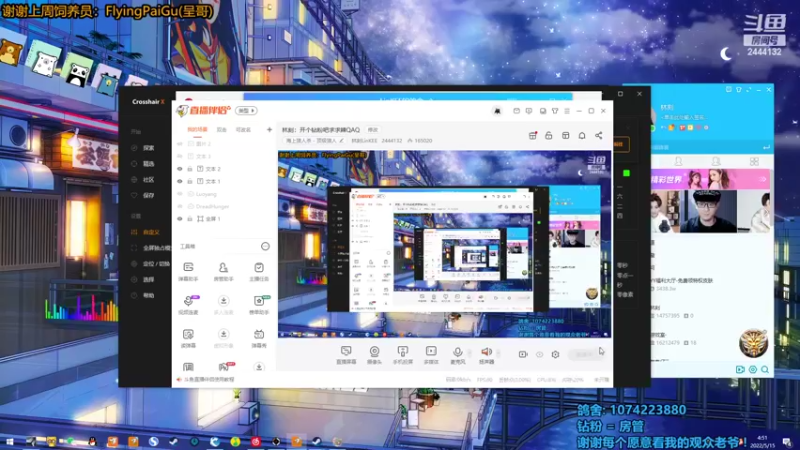This screenshot has height=450, width=800.
Task: Click the skin shirt icon in title bar
Action: point(555,111)
